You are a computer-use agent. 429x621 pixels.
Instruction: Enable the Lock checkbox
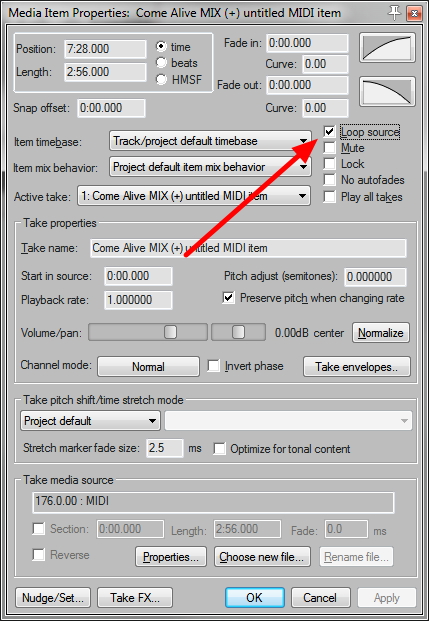tap(329, 164)
